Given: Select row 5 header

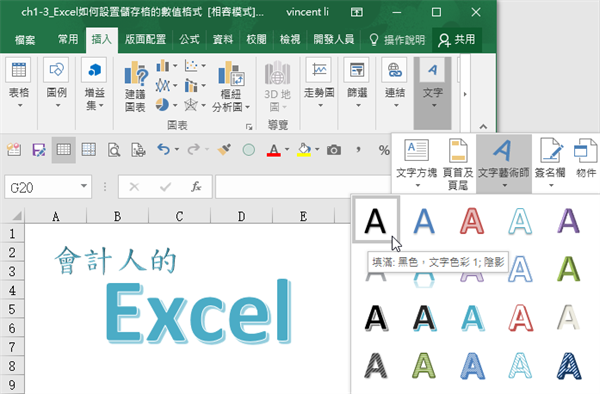Looking at the screenshot, I should pyautogui.click(x=12, y=309).
